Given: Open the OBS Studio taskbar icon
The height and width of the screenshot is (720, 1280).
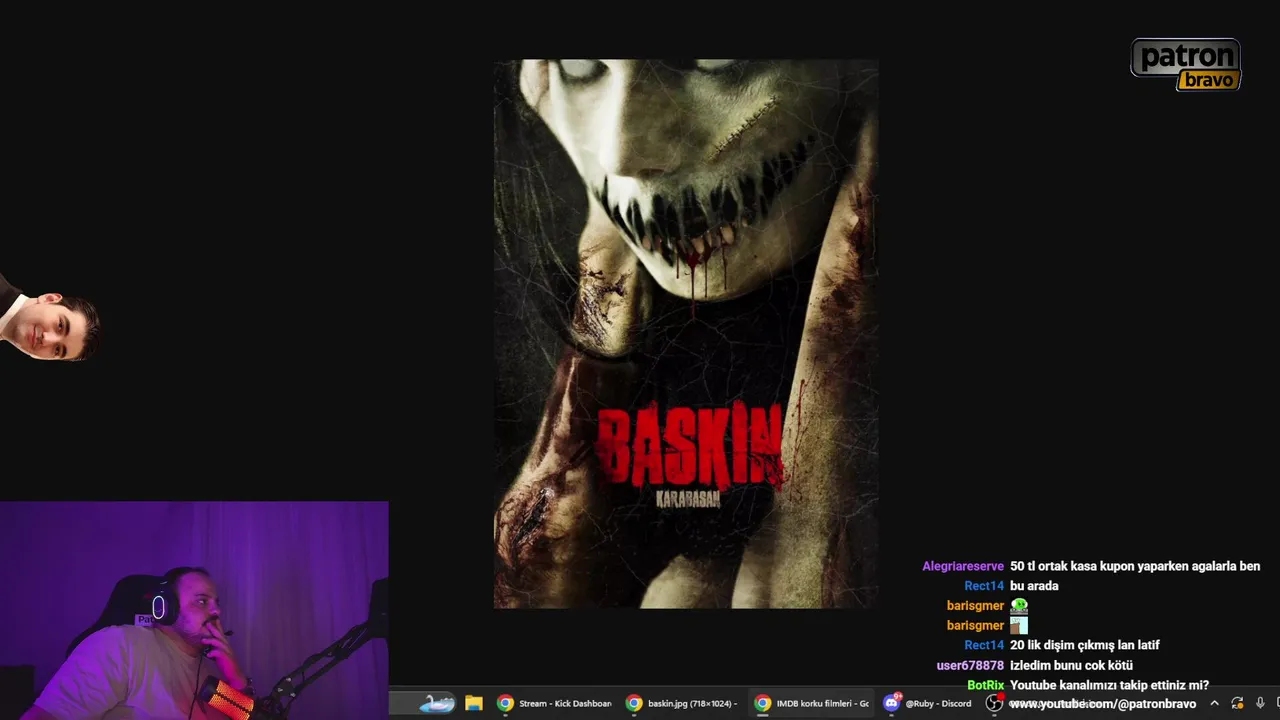Looking at the screenshot, I should pos(994,703).
